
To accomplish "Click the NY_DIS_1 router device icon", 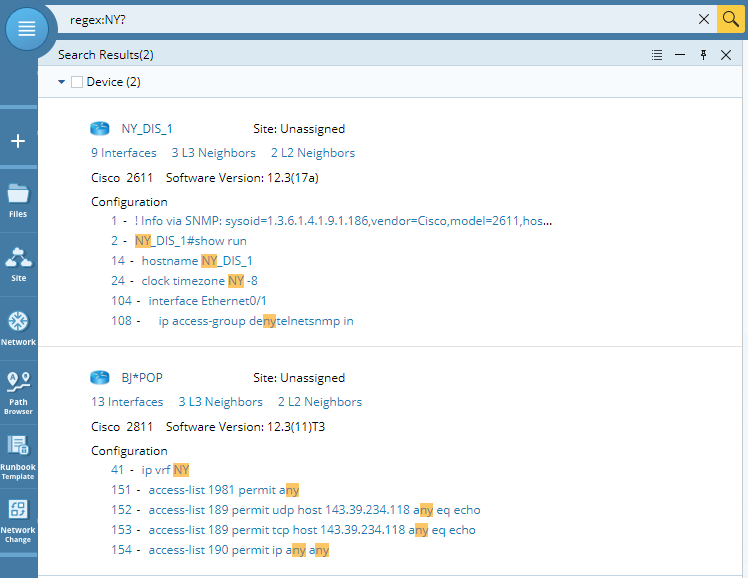I will 100,128.
